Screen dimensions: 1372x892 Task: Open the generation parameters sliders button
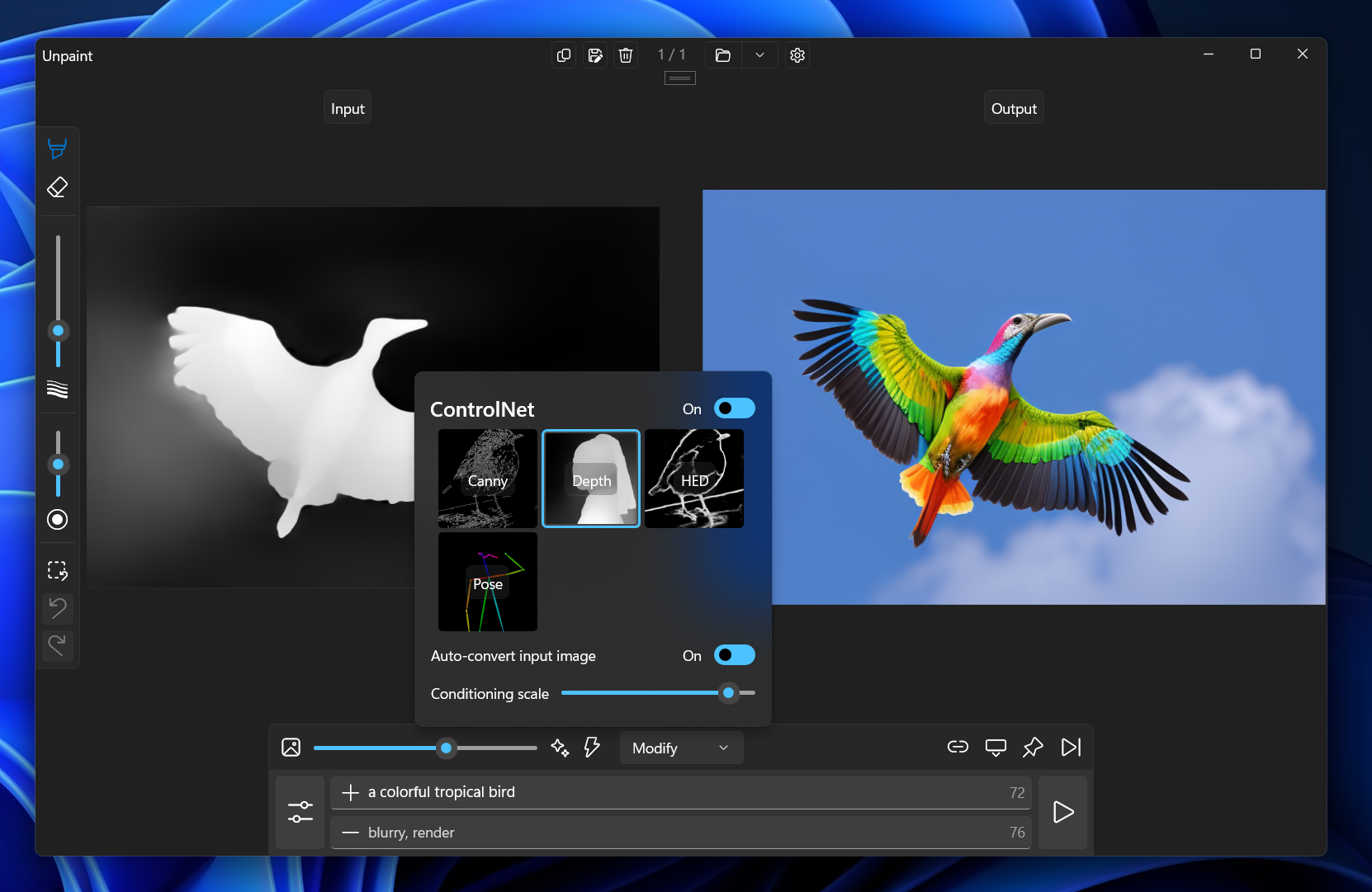[300, 812]
